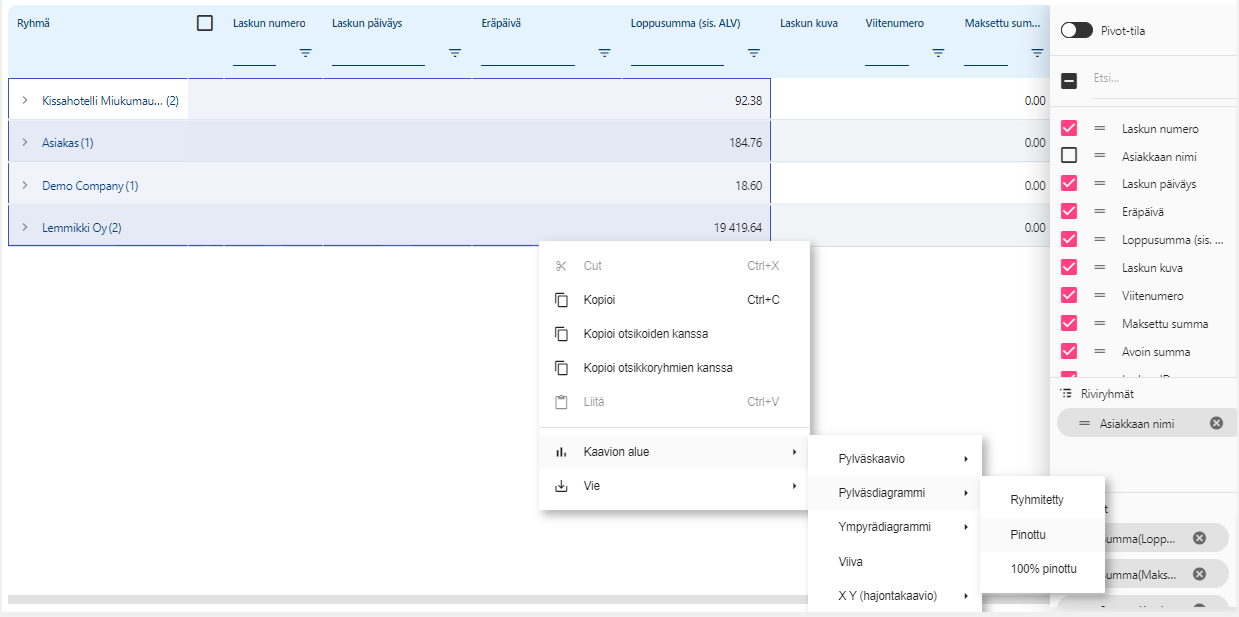1239x617 pixels.
Task: Grab the drag handle beside Laskun numero
Action: (x=1100, y=128)
